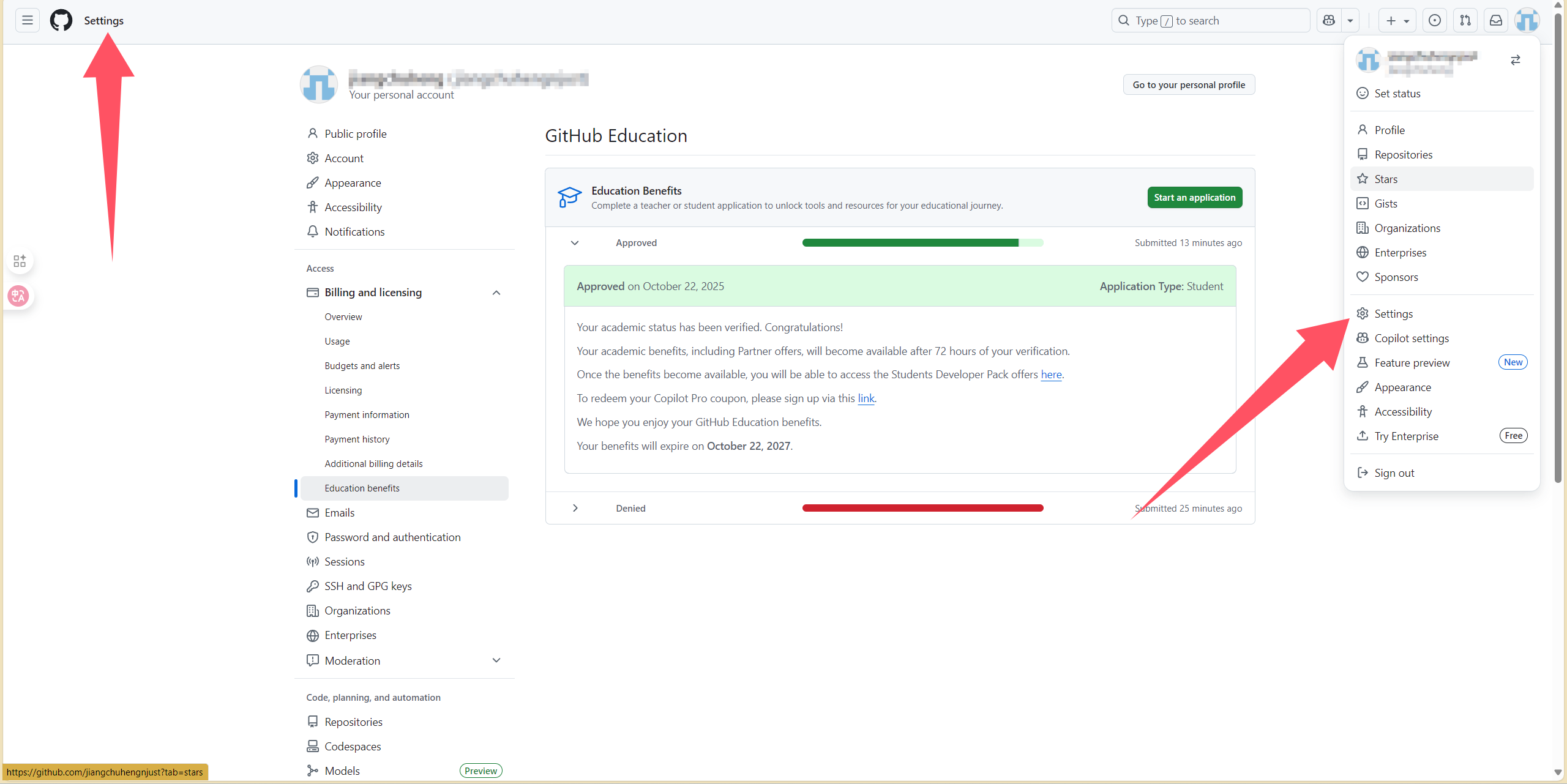The height and width of the screenshot is (784, 1567).
Task: Open the pull requests icon in header
Action: pyautogui.click(x=1465, y=20)
